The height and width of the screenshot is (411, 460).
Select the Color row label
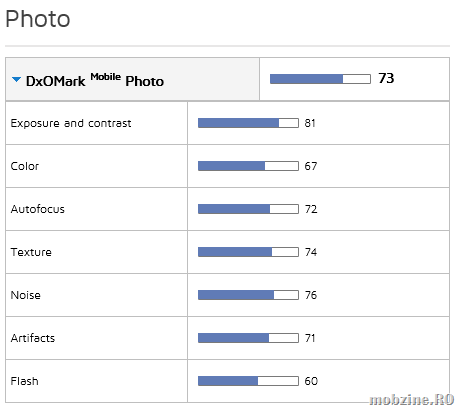(x=25, y=166)
